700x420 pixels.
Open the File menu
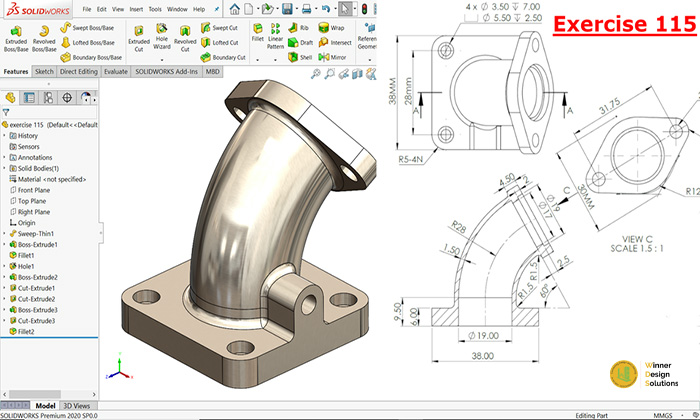coord(87,9)
